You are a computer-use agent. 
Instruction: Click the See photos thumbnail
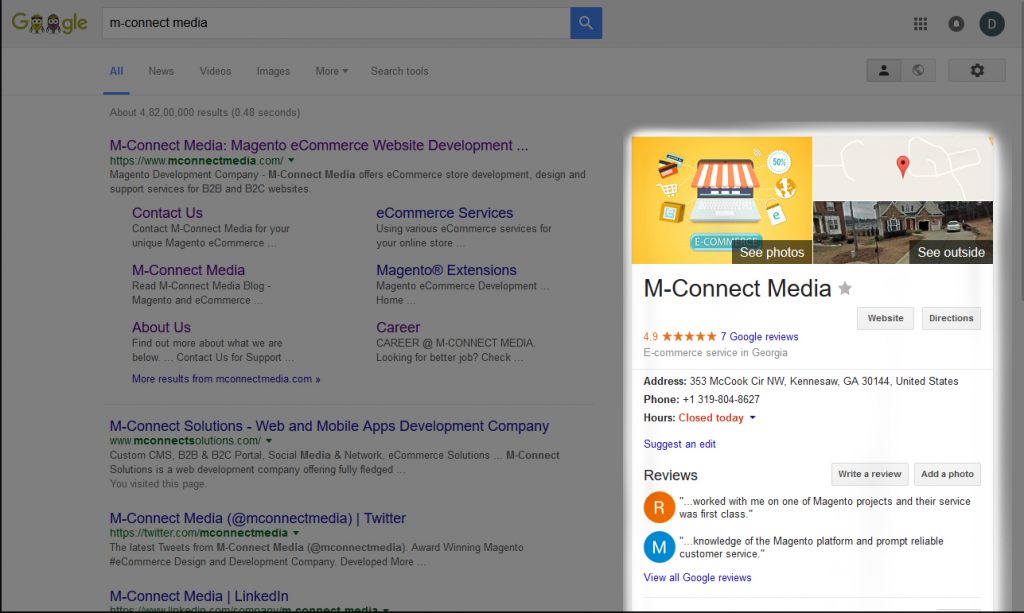tap(722, 200)
